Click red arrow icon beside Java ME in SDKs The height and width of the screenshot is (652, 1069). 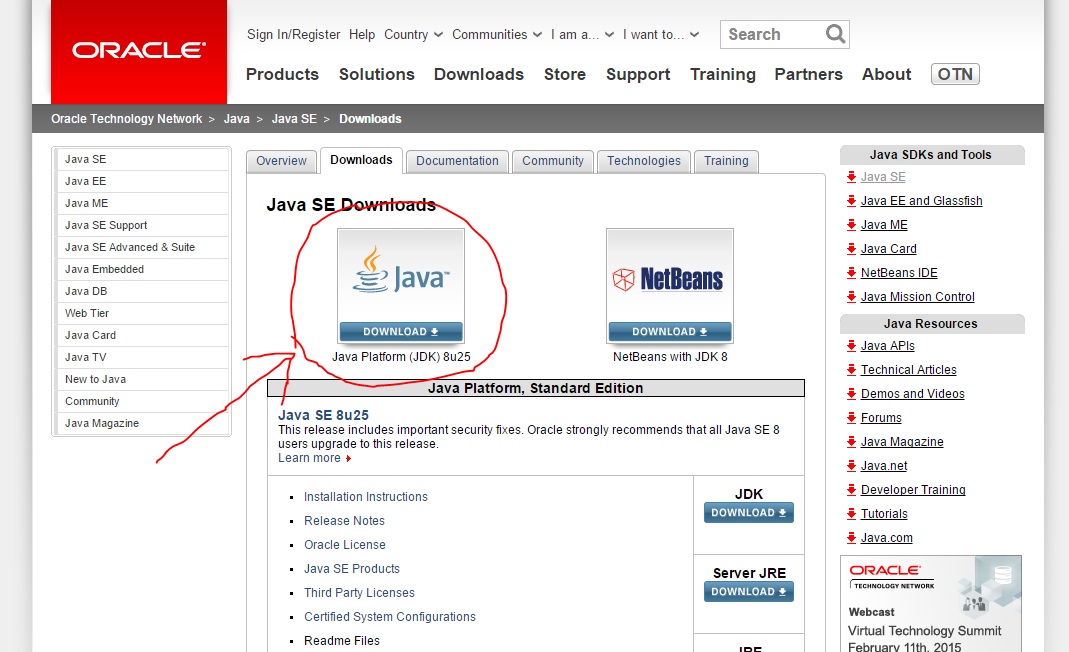tap(851, 224)
